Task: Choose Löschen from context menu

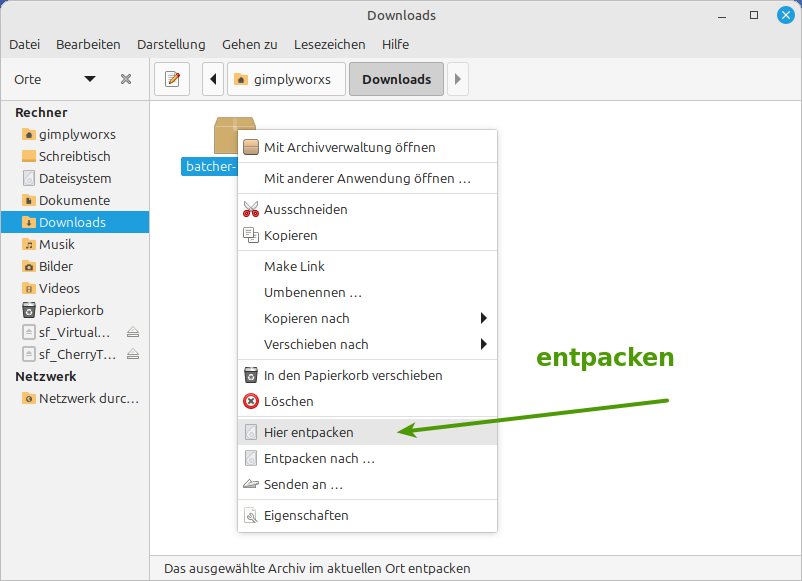Action: pos(367,401)
